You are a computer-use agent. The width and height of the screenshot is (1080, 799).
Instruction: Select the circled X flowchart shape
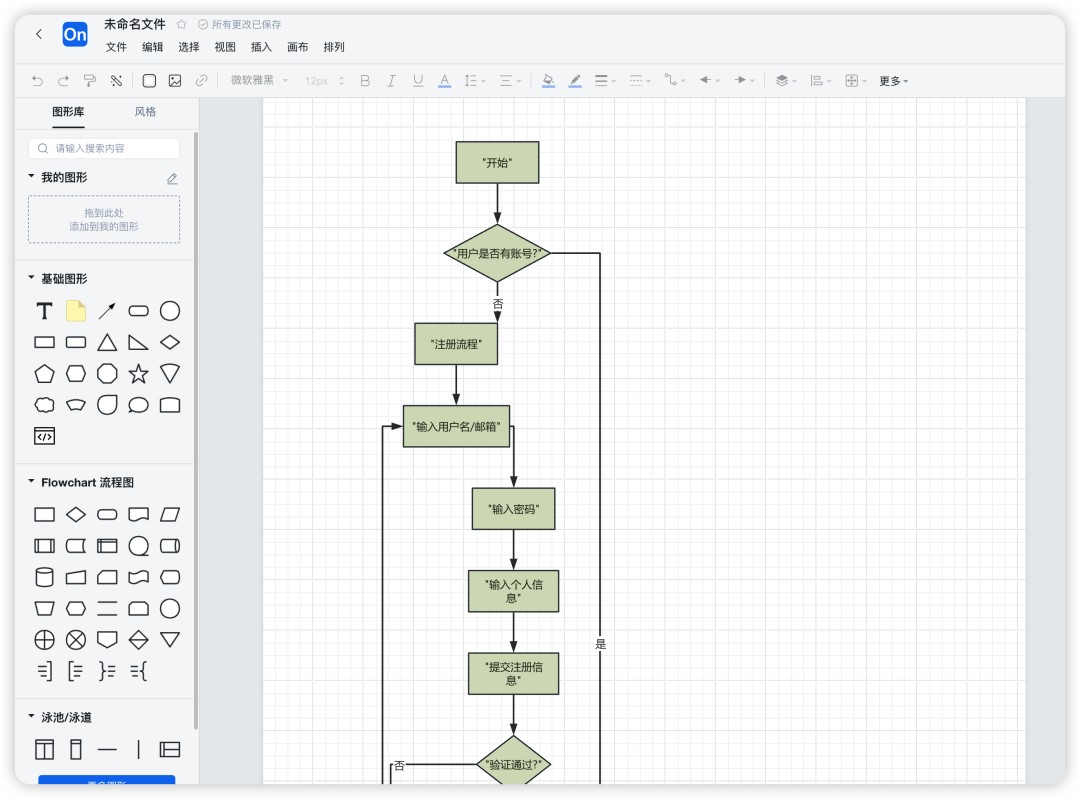(x=76, y=640)
